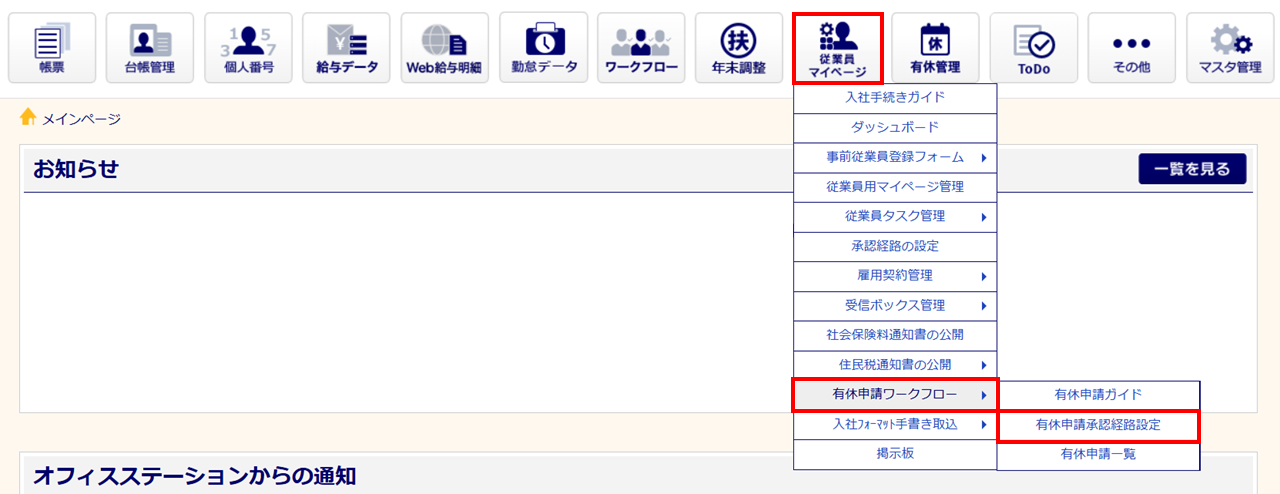Open マスタ管理 gear icon

tap(1230, 48)
